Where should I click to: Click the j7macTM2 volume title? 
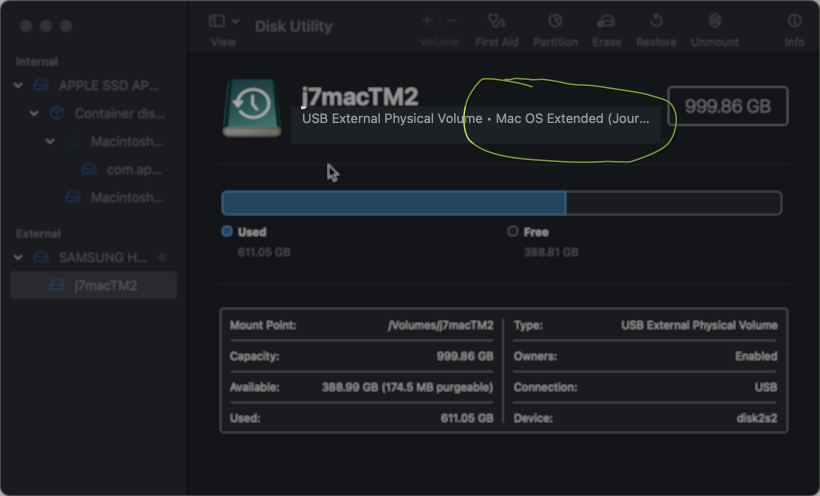(360, 97)
